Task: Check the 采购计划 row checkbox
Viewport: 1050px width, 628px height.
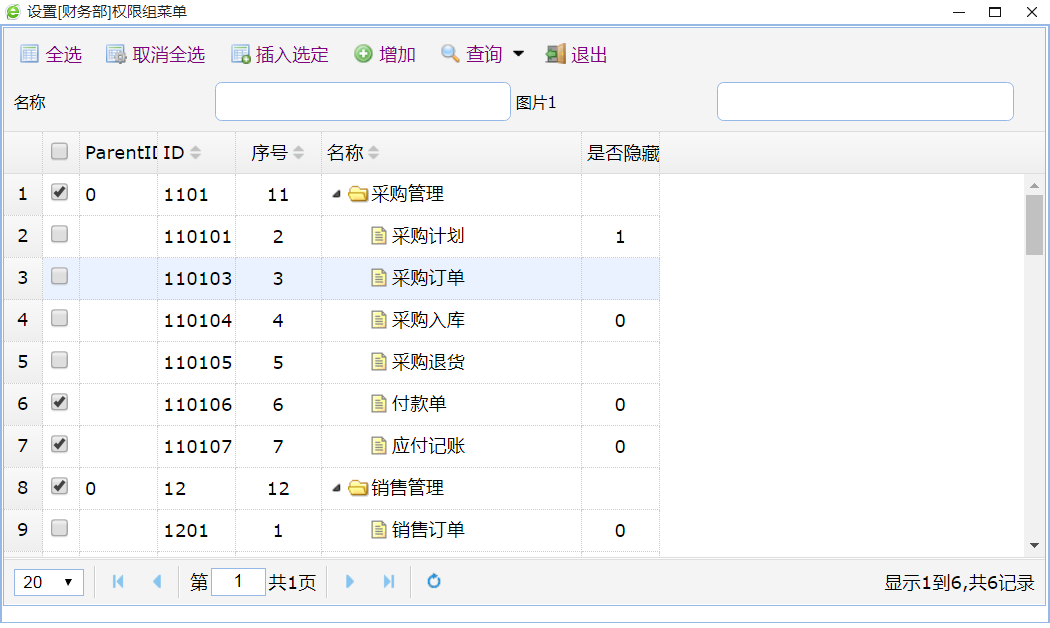Action: [x=60, y=235]
